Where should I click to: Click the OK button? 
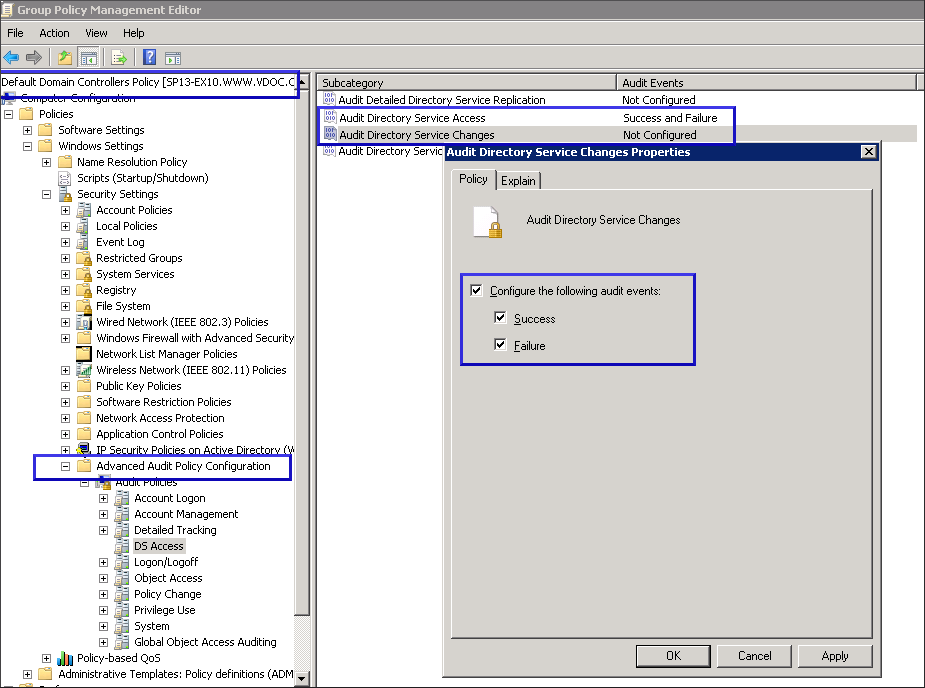pos(672,656)
